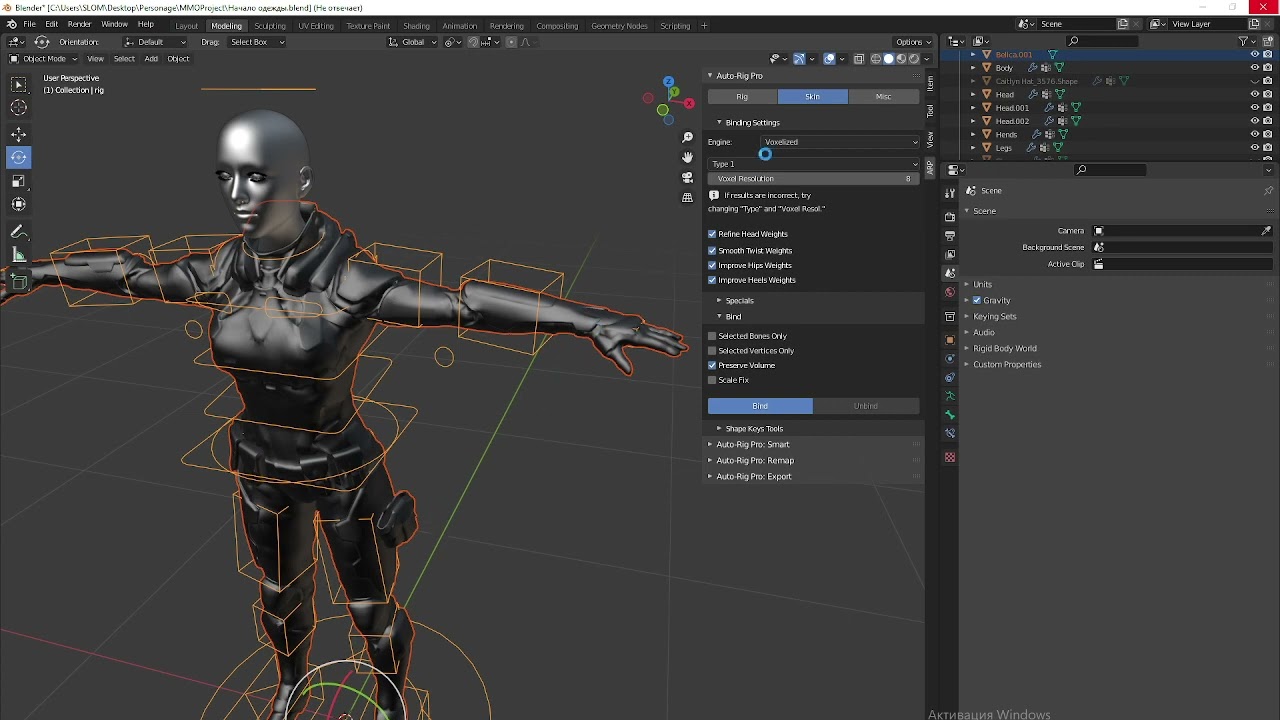
Task: Select the Legs object in the outliner
Action: click(1004, 148)
